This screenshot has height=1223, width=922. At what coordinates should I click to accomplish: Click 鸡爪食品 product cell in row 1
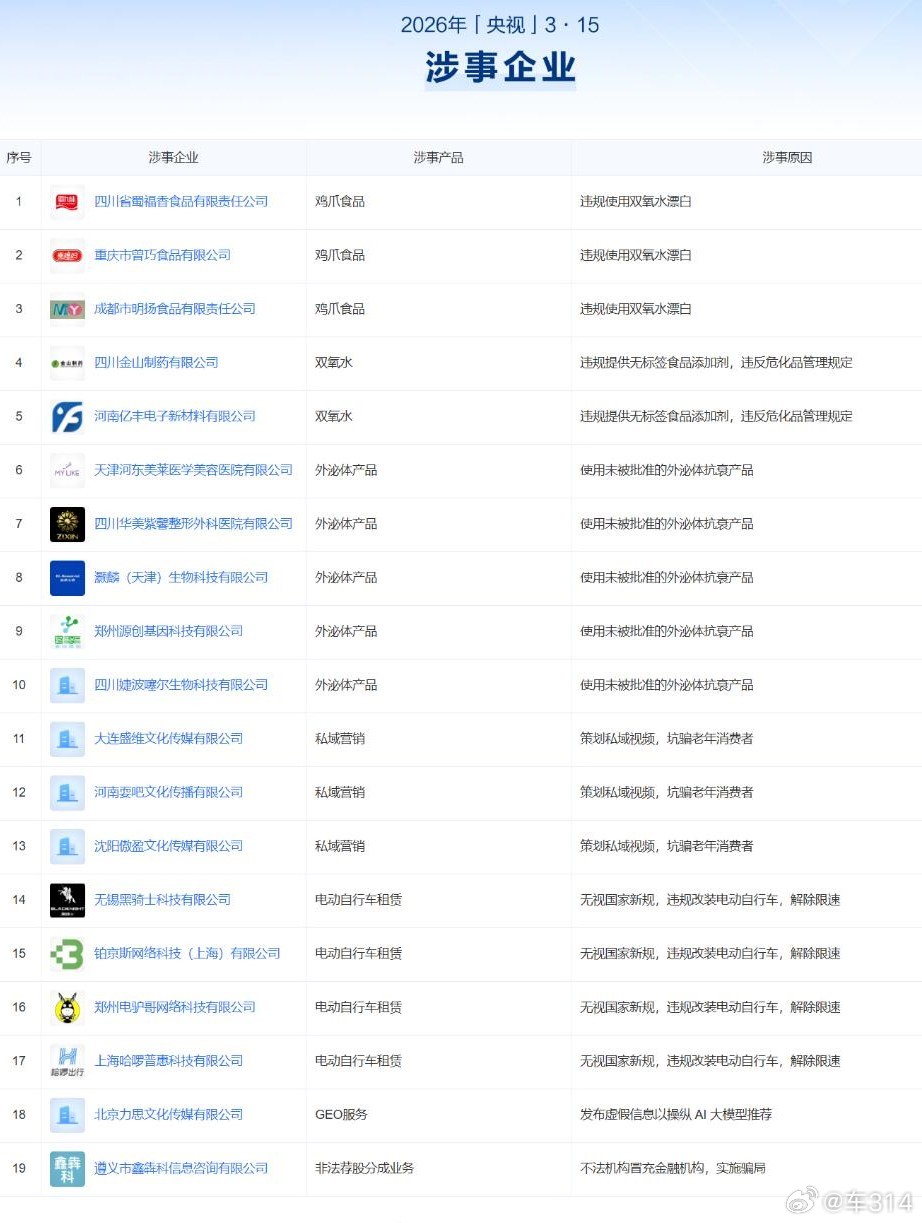point(340,202)
